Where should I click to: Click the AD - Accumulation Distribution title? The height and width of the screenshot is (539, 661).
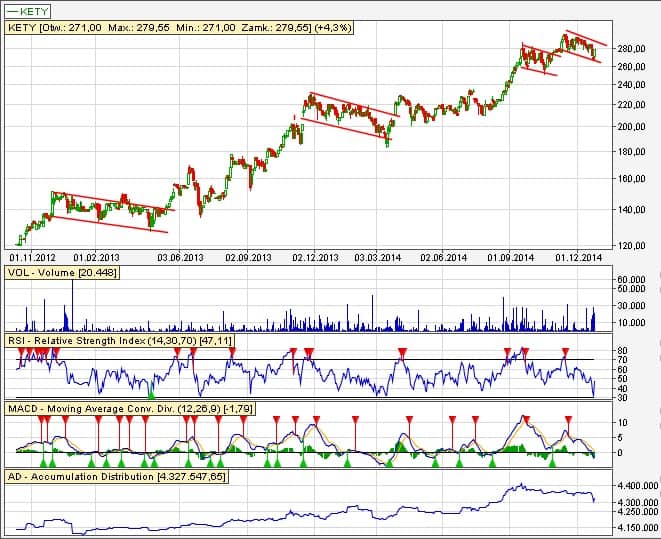pyautogui.click(x=115, y=477)
